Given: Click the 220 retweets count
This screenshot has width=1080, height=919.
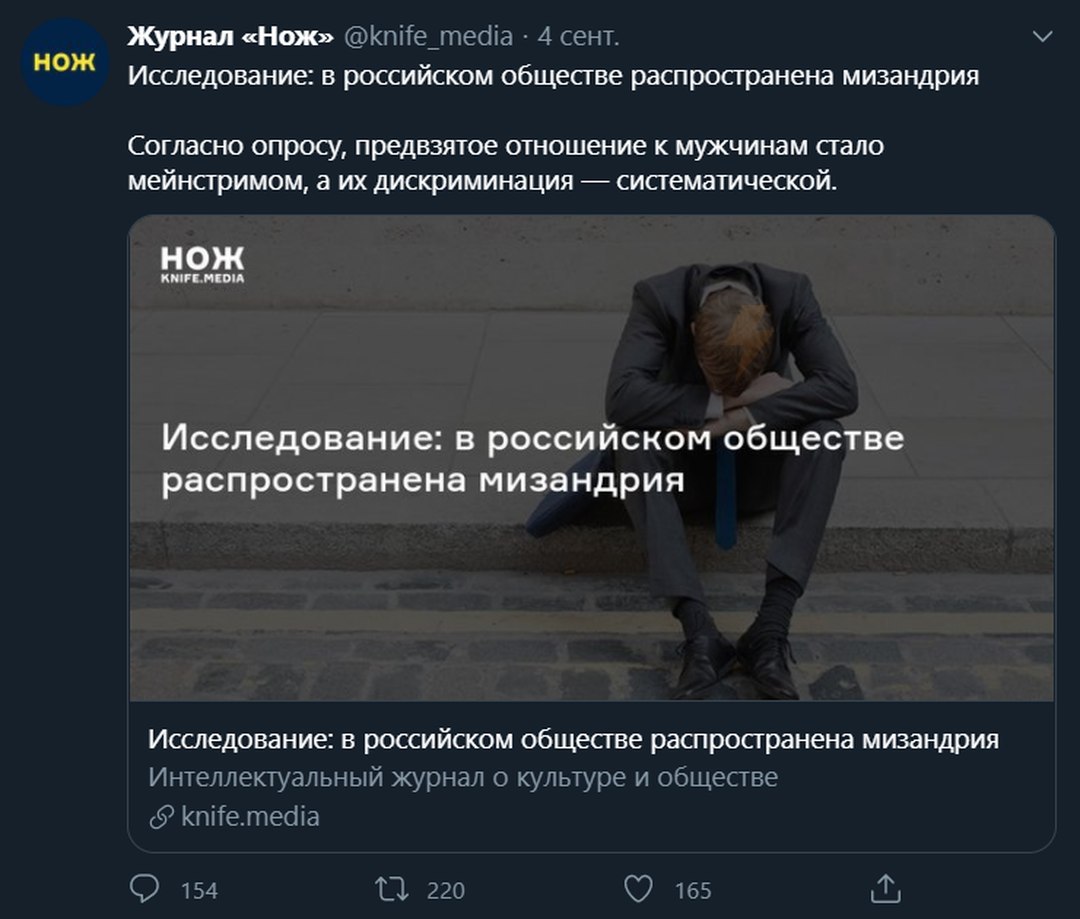Looking at the screenshot, I should [x=446, y=890].
